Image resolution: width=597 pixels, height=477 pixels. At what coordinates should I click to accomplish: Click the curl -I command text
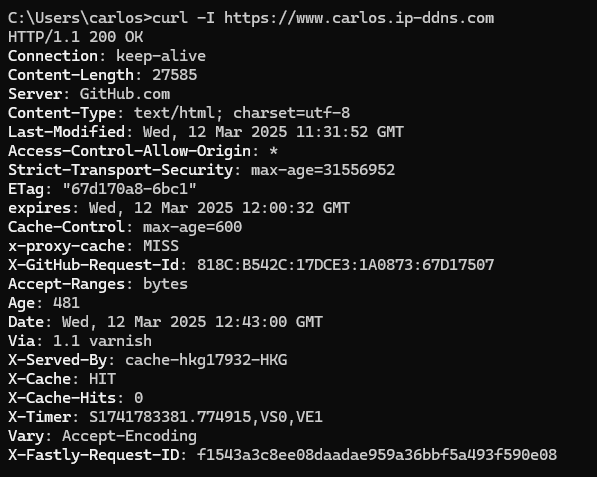(x=184, y=18)
